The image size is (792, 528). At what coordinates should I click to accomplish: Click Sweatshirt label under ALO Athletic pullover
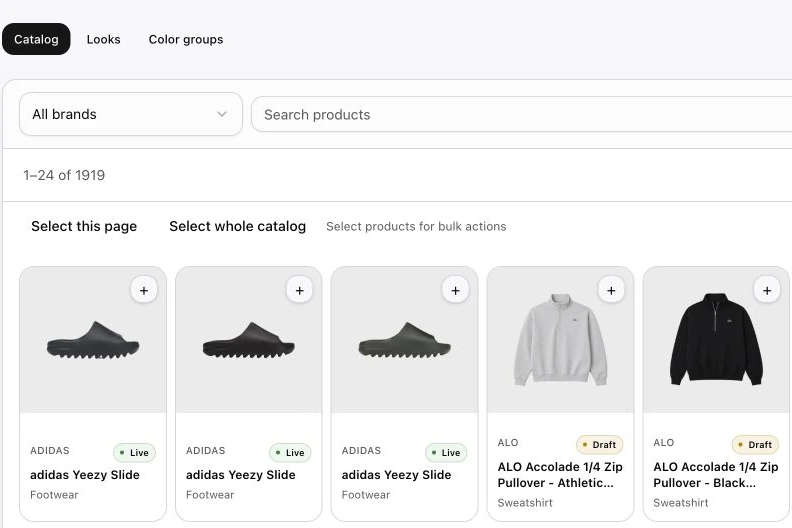point(525,503)
